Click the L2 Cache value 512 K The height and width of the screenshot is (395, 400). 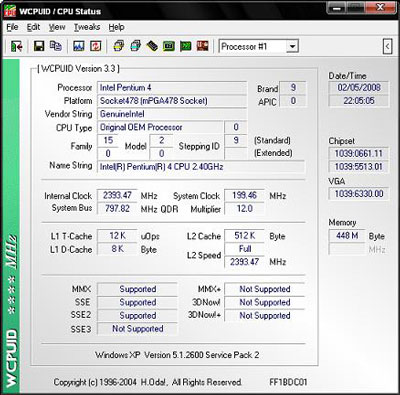pos(244,236)
